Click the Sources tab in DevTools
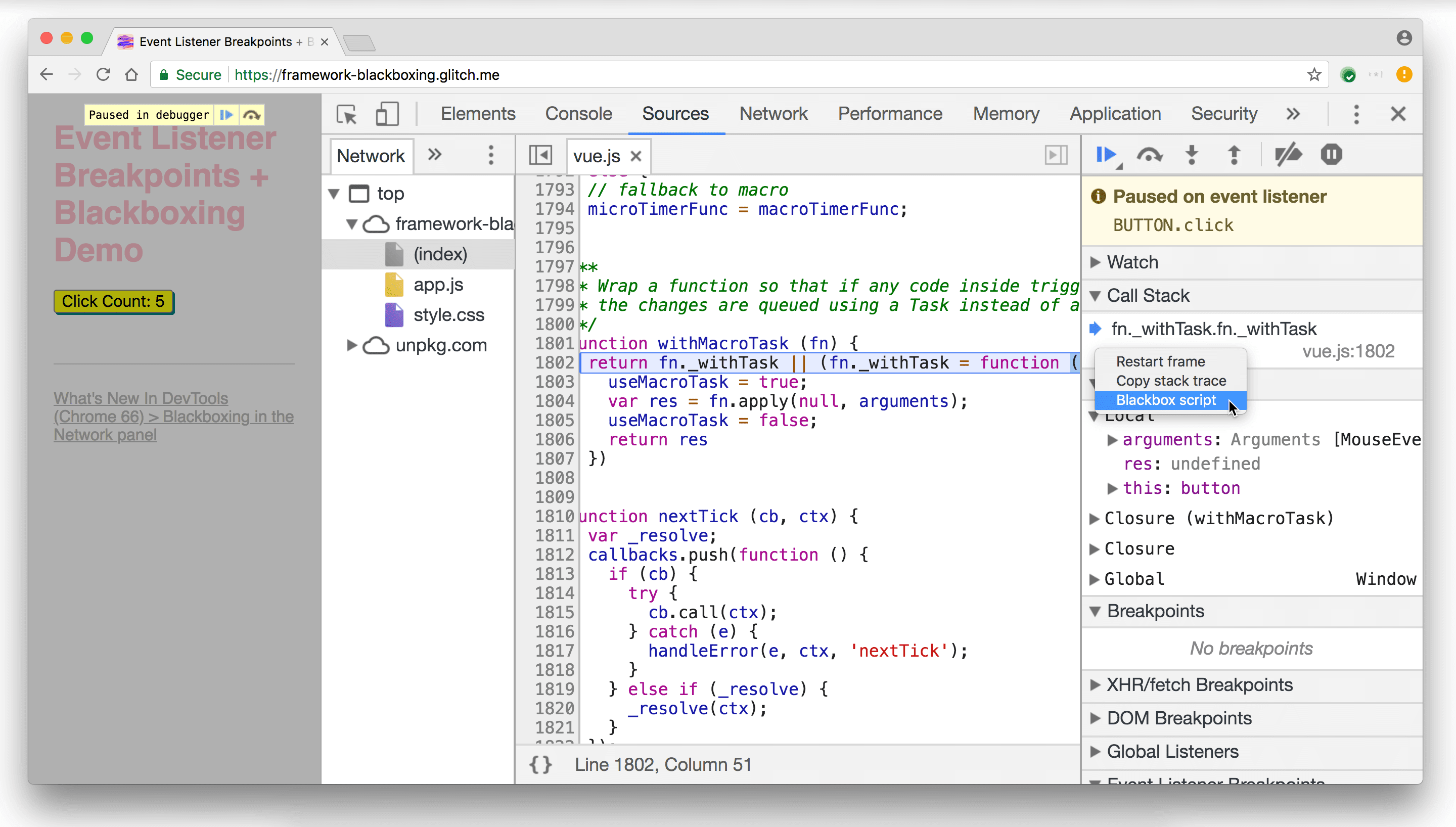This screenshot has height=827, width=1456. (675, 113)
